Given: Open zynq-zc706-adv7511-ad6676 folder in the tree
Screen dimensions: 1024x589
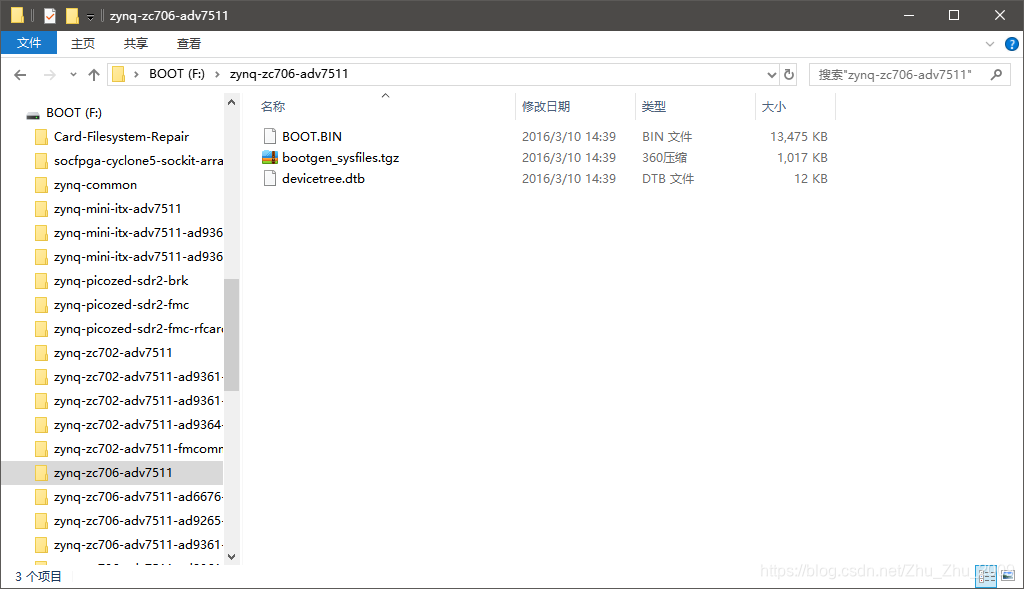Looking at the screenshot, I should point(138,497).
